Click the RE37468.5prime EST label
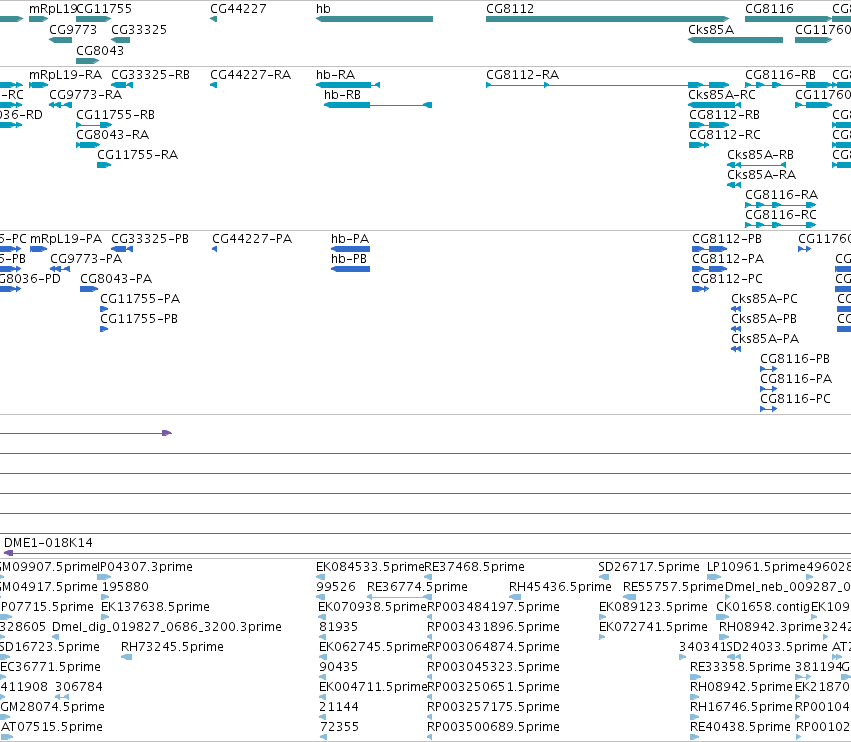Screen dimensions: 851x742 [474, 567]
